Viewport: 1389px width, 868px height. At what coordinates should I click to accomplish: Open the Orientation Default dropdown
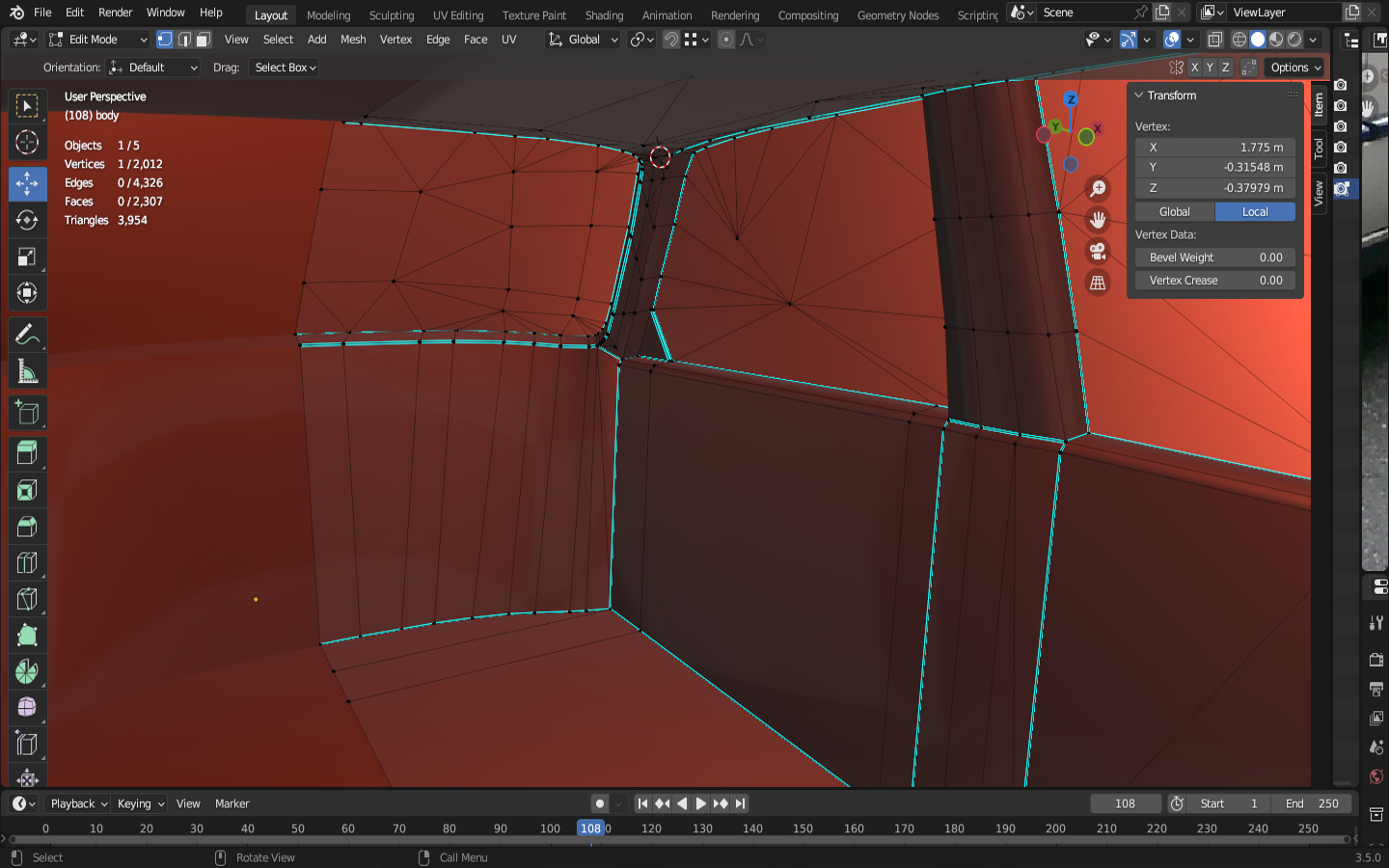153,68
